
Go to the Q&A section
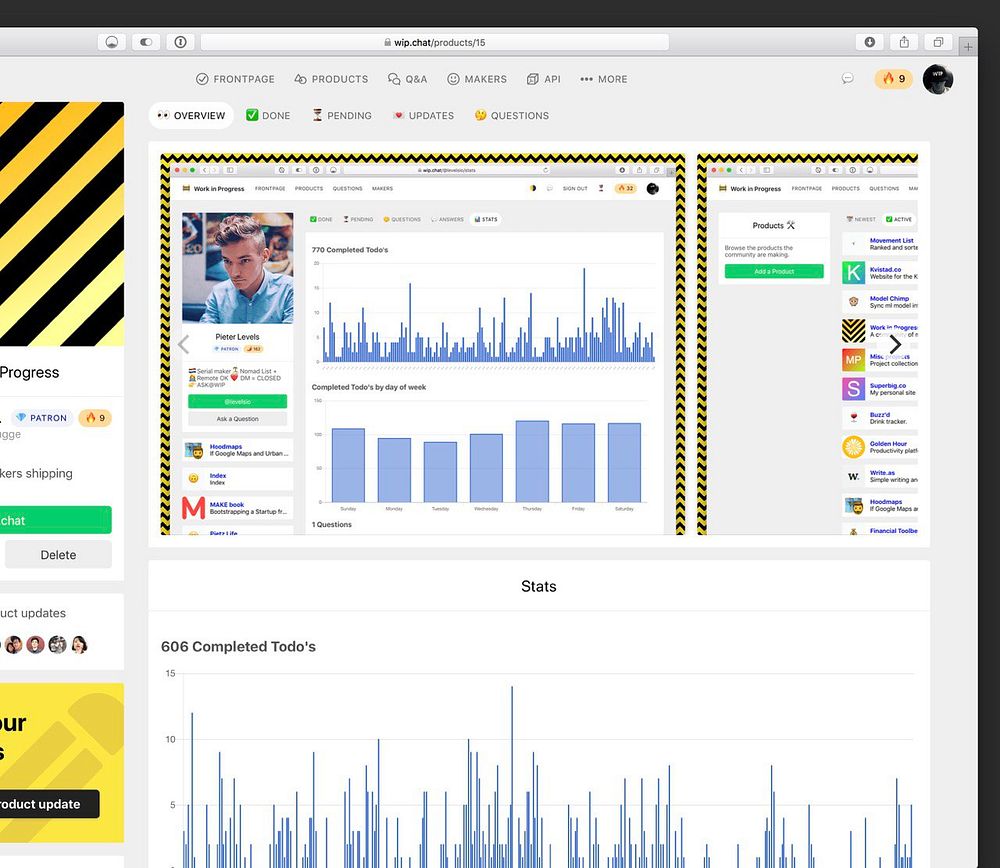point(408,79)
